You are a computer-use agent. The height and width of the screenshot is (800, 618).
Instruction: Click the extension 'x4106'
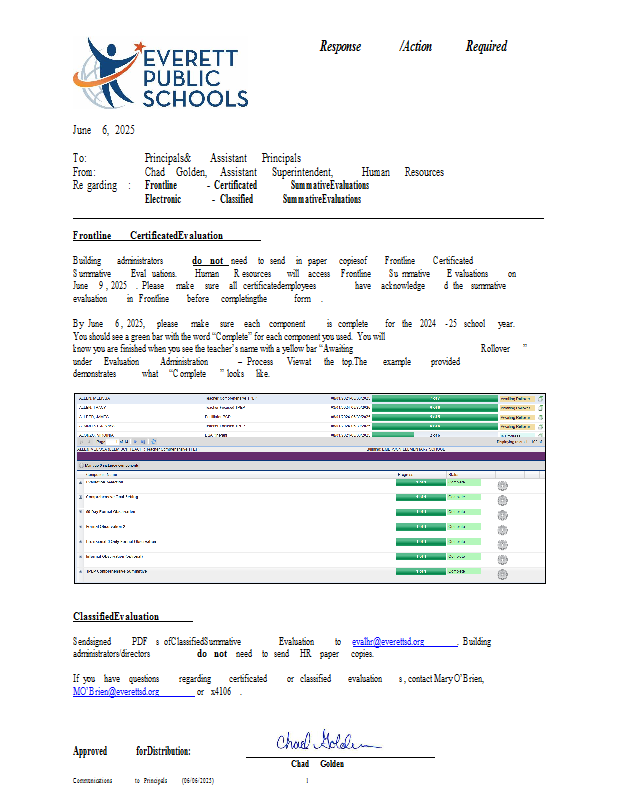[x=221, y=691]
